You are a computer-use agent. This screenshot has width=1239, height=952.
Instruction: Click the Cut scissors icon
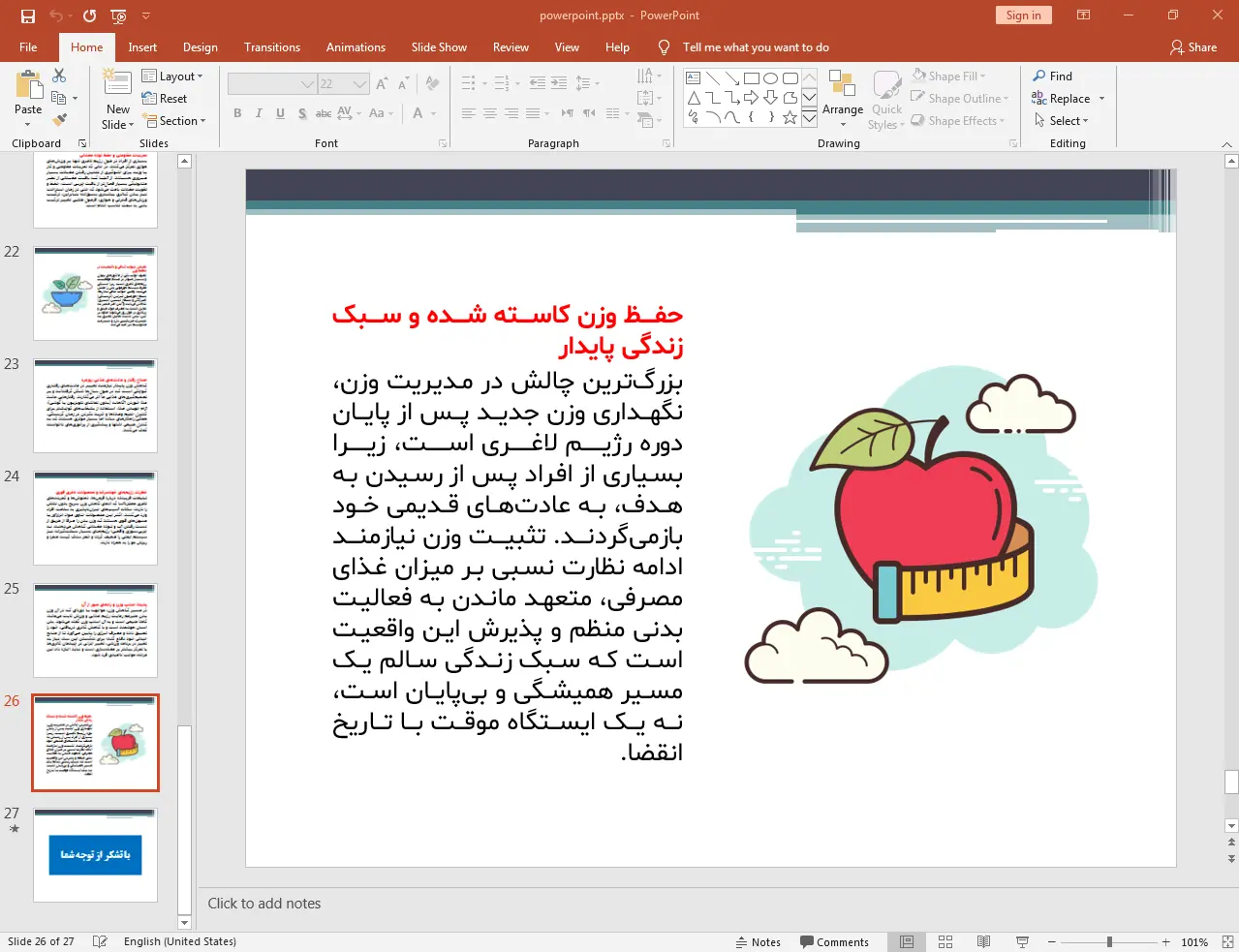[x=59, y=76]
